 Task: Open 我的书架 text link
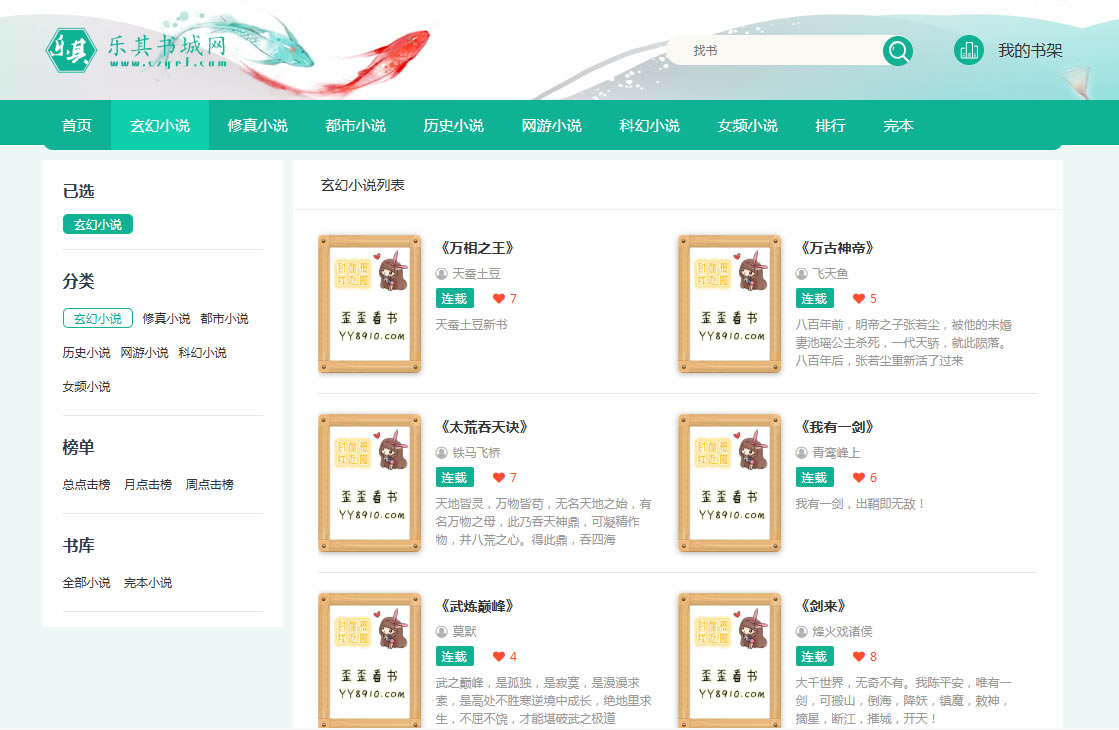pyautogui.click(x=1029, y=51)
